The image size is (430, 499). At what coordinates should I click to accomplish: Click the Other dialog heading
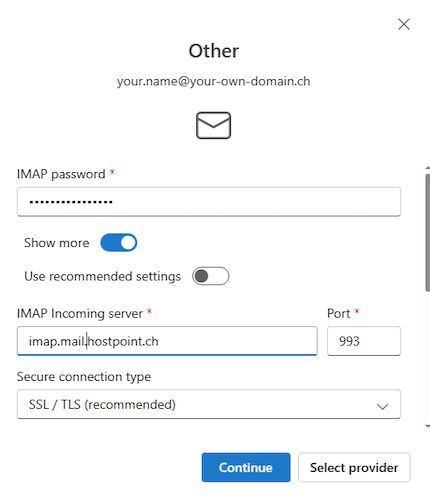[214, 51]
